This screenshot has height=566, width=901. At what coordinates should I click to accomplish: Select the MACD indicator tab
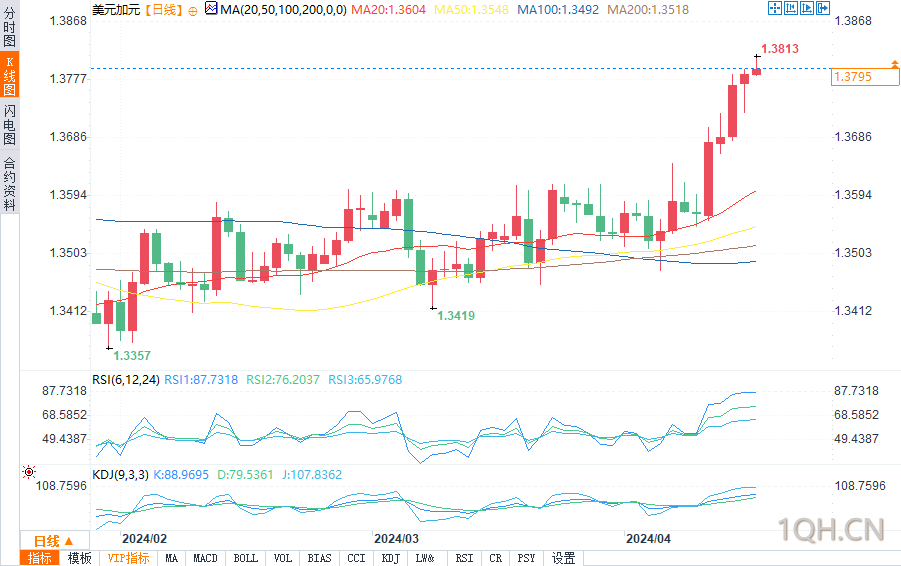coord(205,558)
